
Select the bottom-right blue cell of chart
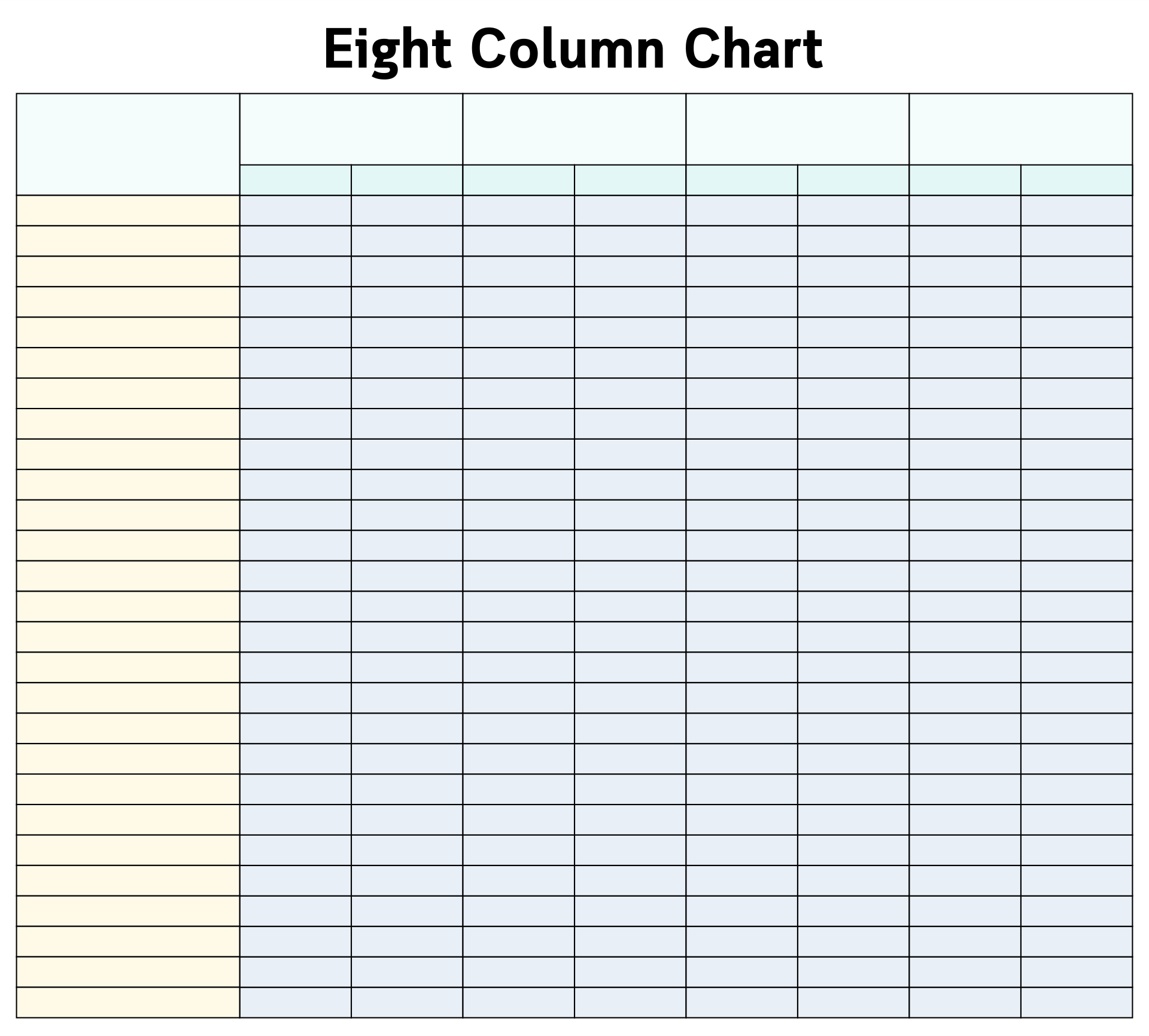1077,1003
